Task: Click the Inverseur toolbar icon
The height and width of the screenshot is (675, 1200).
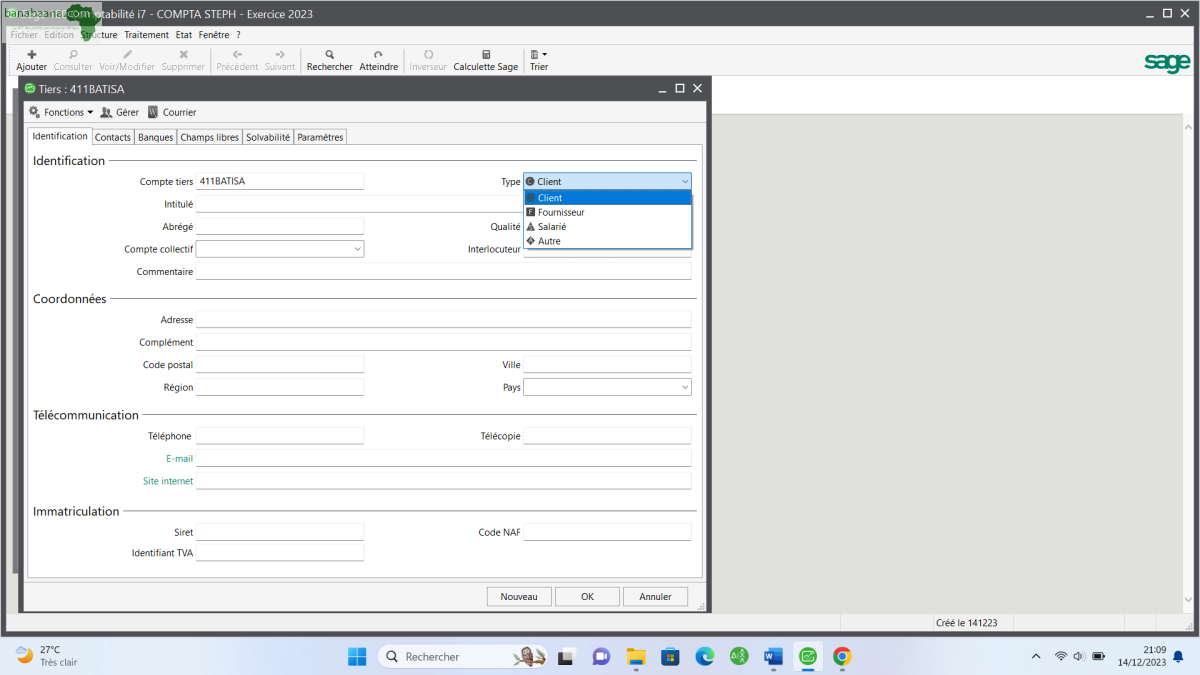Action: tap(428, 55)
